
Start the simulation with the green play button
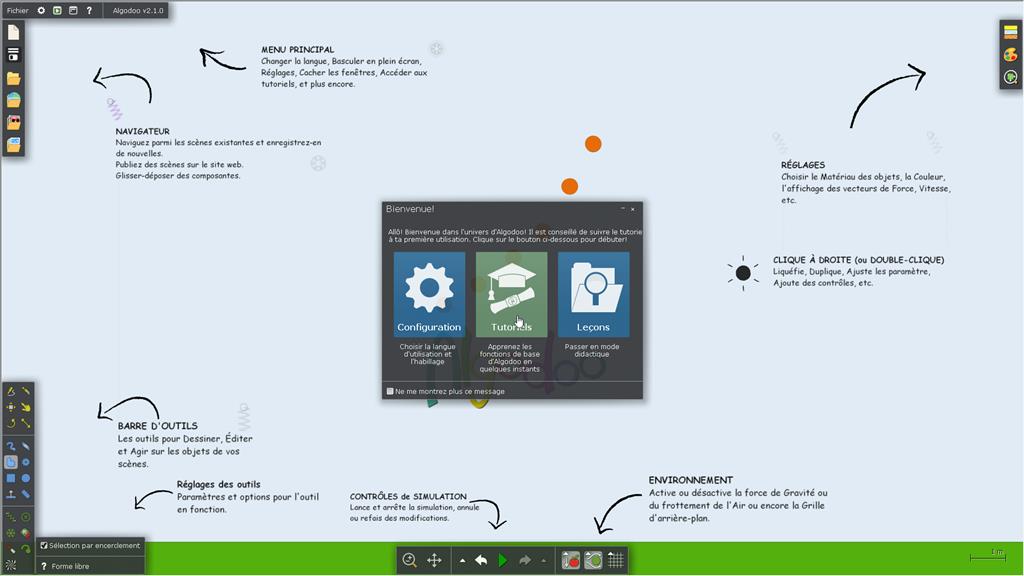pos(503,560)
